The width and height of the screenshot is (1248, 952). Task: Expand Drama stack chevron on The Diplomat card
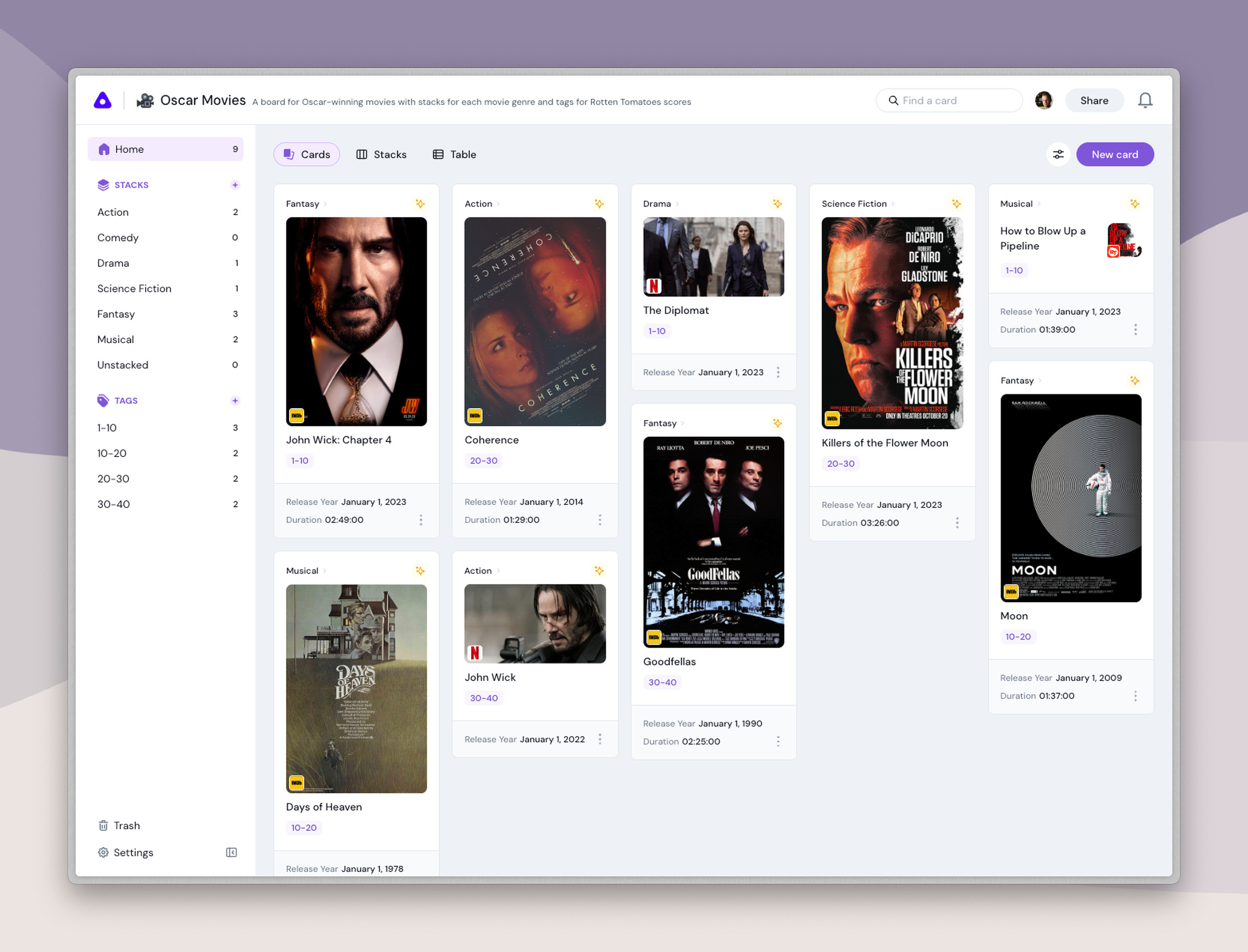pyautogui.click(x=677, y=204)
